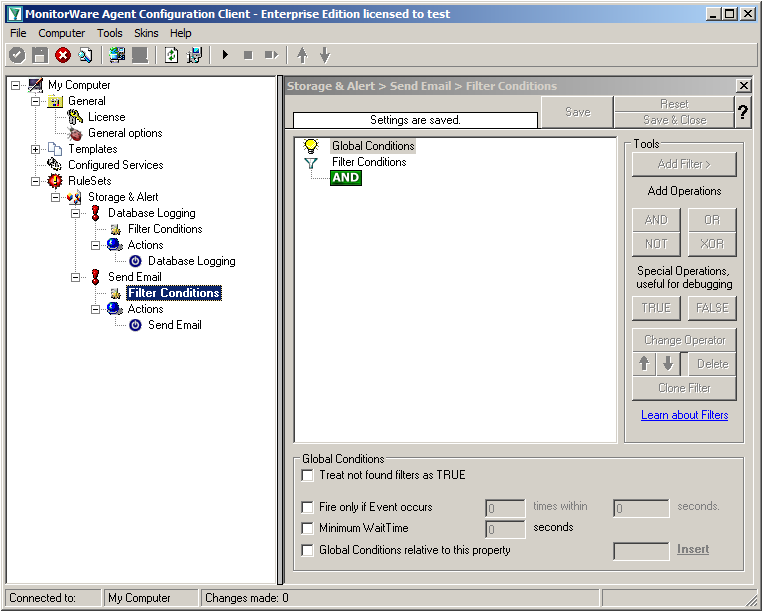Click the RuleSets red badge icon
Viewport: 763px width, 612px height.
(54, 180)
